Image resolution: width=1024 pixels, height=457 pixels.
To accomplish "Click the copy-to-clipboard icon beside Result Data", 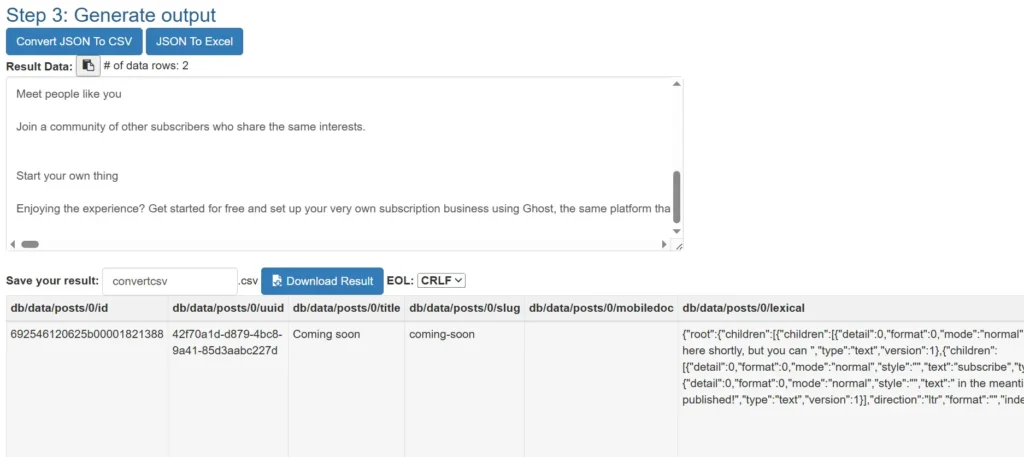I will coord(88,66).
